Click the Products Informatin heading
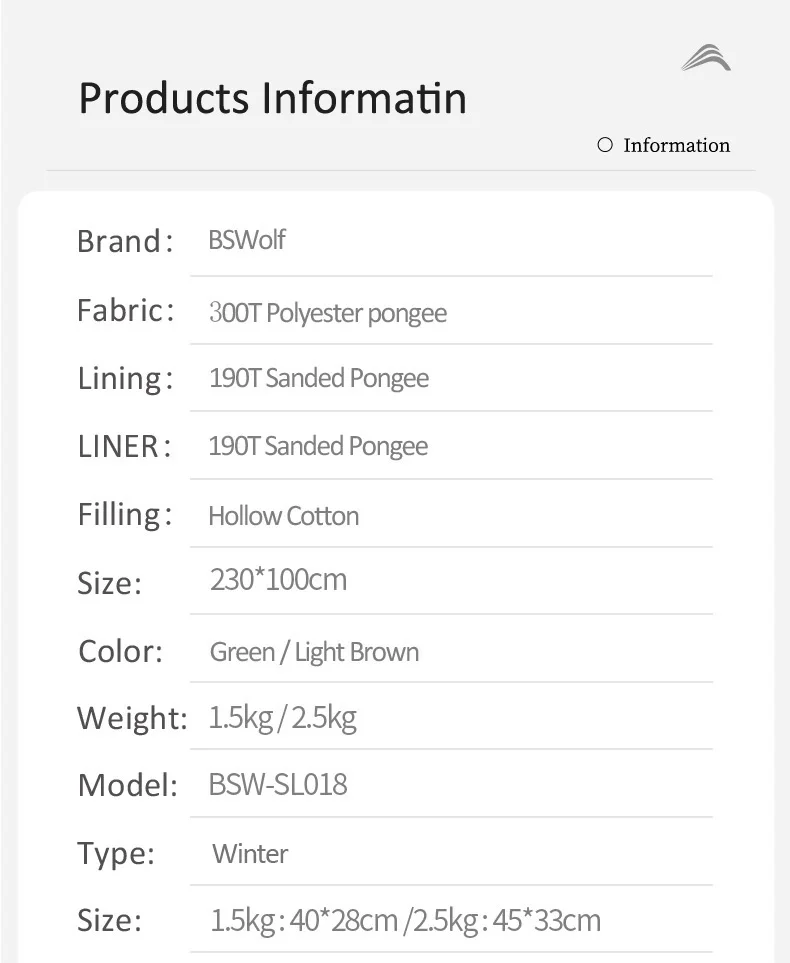 tap(272, 98)
